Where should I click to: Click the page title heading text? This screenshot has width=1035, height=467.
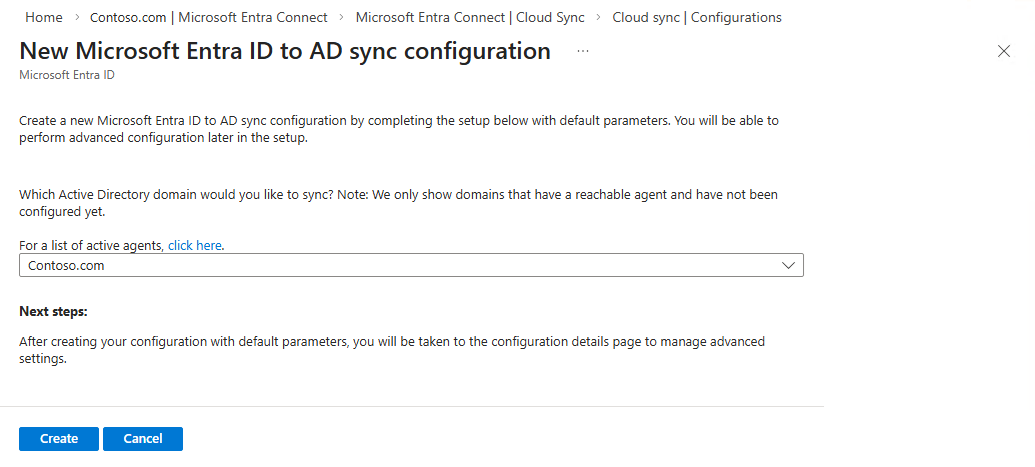[x=285, y=51]
